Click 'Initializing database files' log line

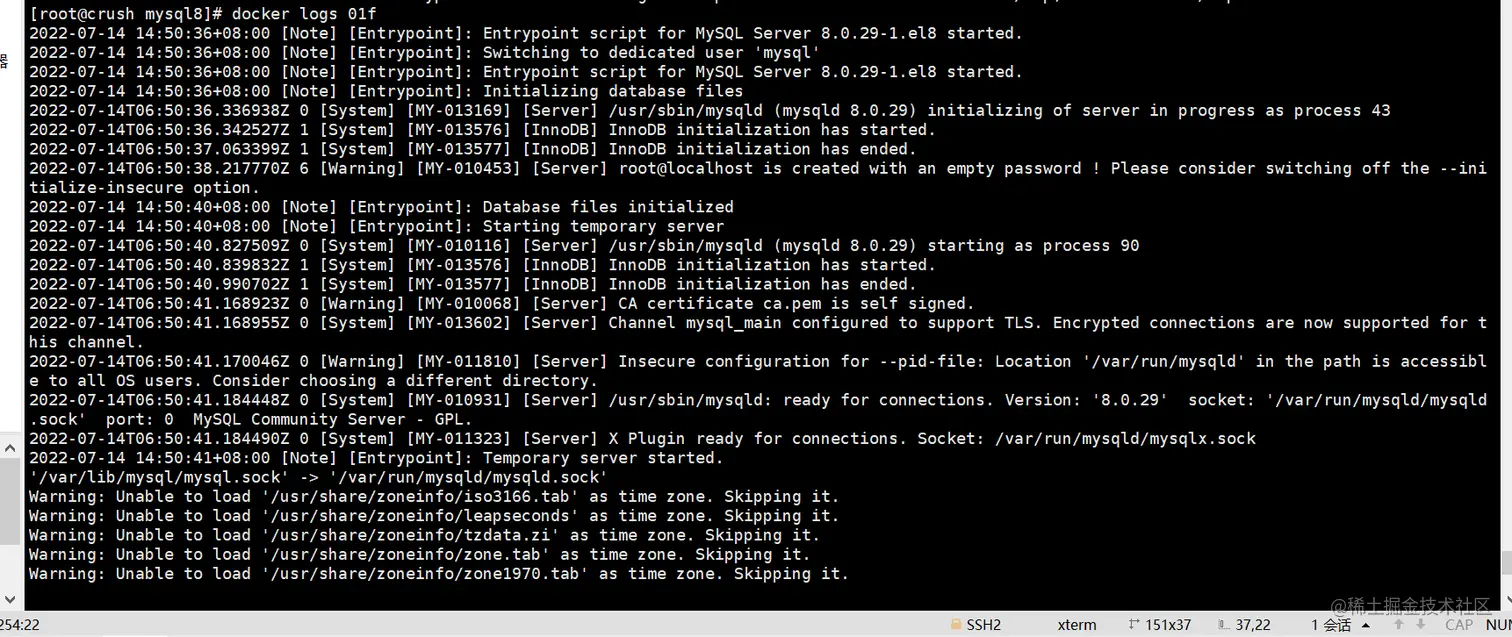613,91
